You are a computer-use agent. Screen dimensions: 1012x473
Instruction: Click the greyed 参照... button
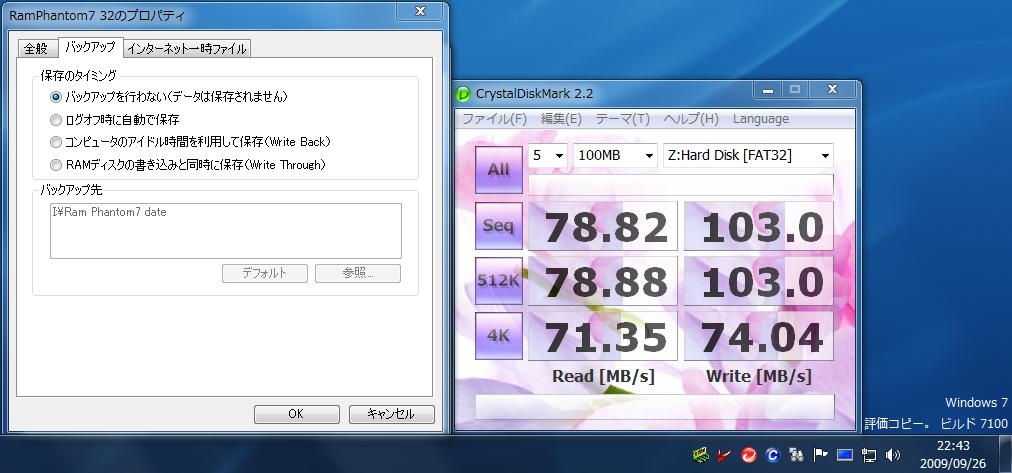click(x=358, y=273)
